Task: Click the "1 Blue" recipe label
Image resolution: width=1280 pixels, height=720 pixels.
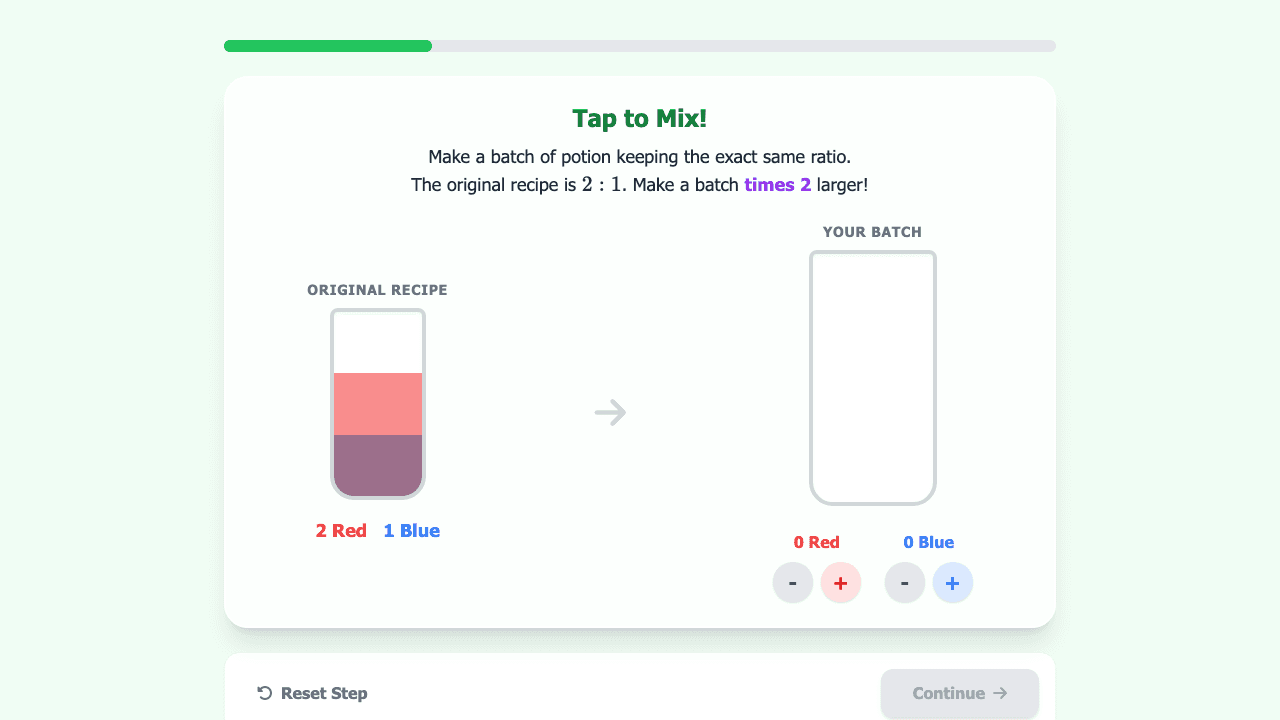Action: coord(412,531)
